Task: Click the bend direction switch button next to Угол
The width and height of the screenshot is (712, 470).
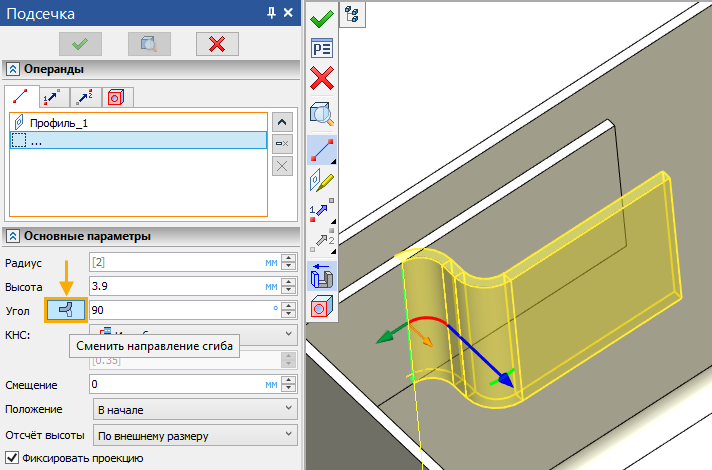Action: click(66, 310)
